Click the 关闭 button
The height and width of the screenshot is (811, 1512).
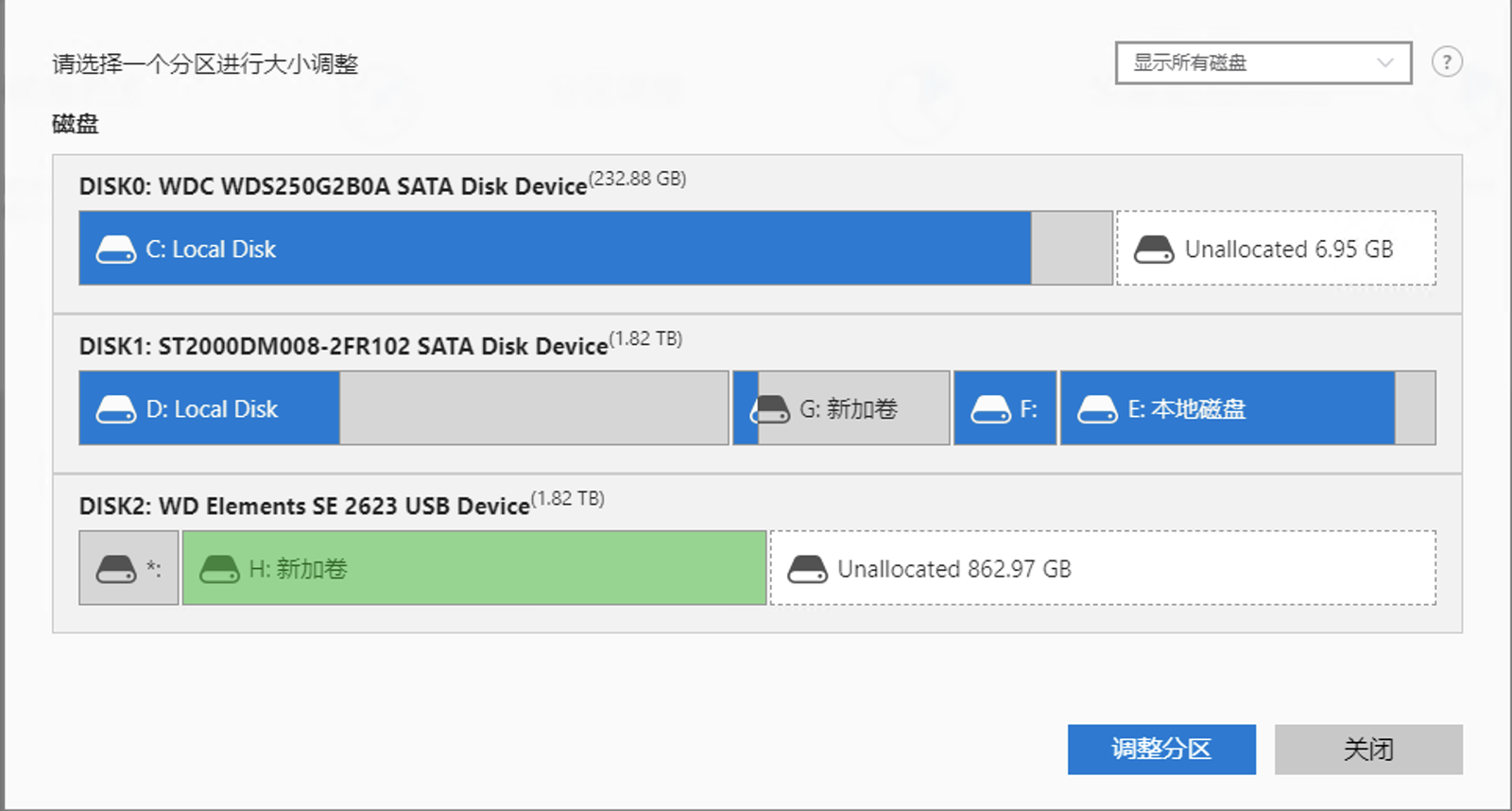click(x=1368, y=750)
